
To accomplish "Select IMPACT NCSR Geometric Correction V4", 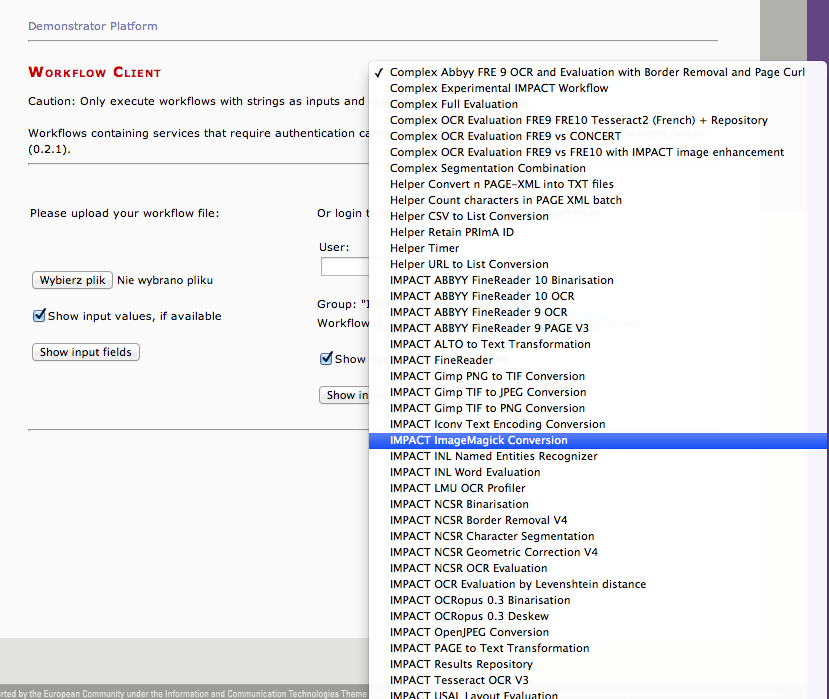I will click(x=597, y=552).
